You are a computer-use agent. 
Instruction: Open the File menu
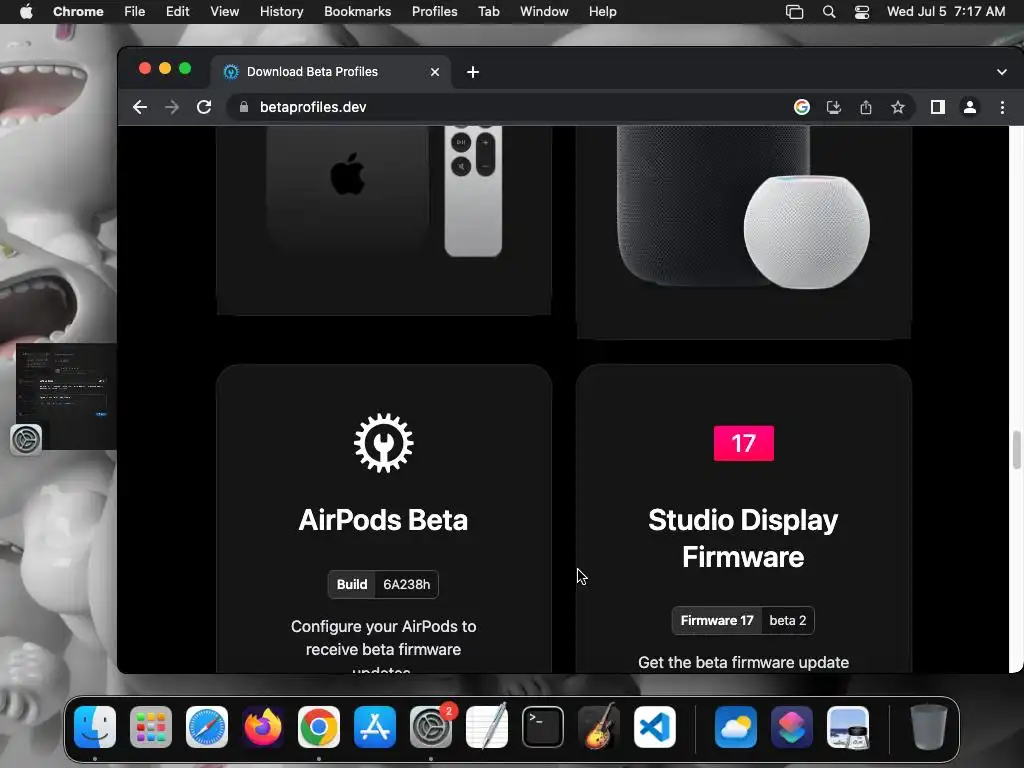135,12
